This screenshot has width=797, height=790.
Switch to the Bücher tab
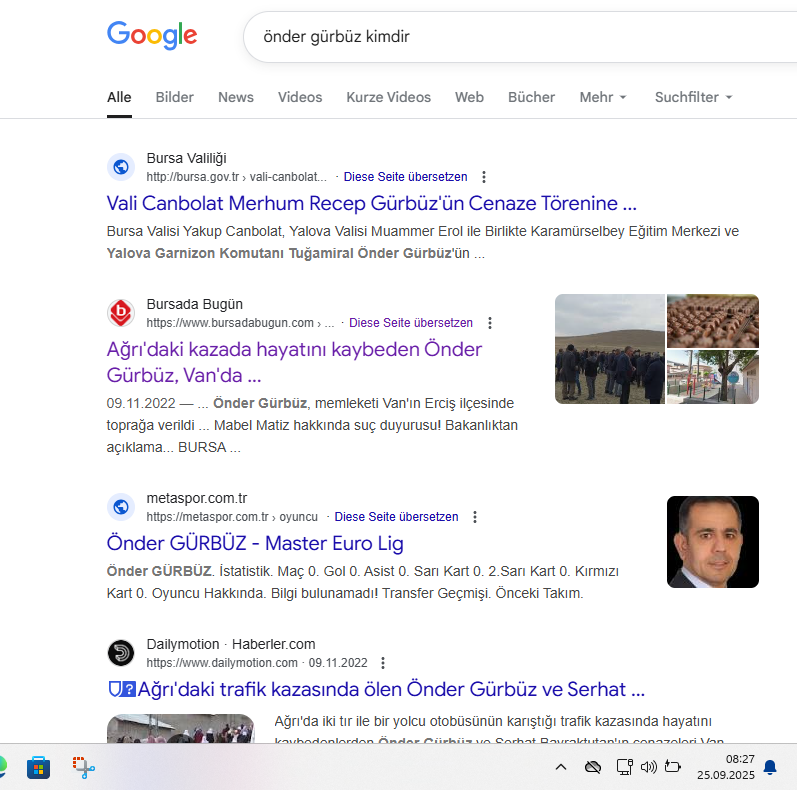coord(531,97)
